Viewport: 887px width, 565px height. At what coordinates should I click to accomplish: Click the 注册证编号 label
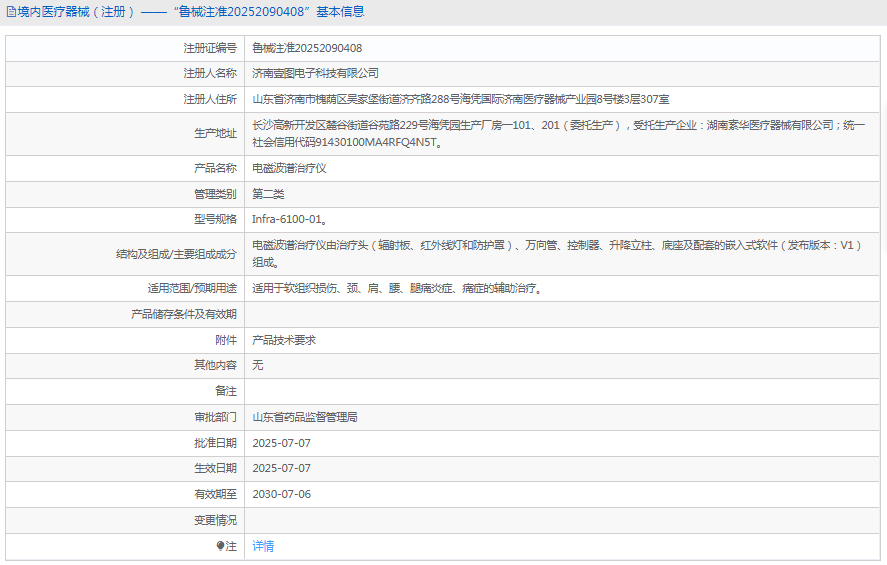click(210, 48)
